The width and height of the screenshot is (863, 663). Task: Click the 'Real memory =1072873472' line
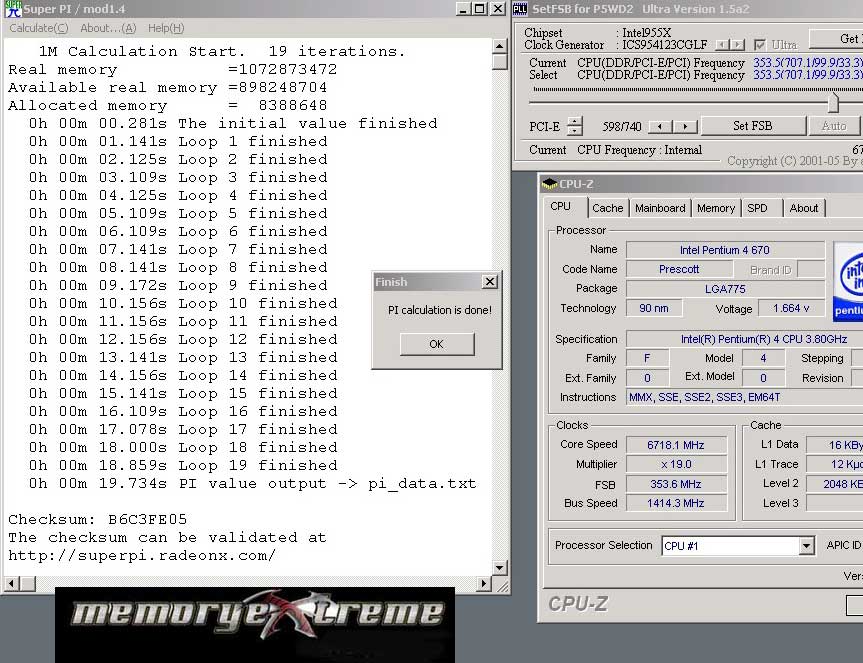(172, 69)
